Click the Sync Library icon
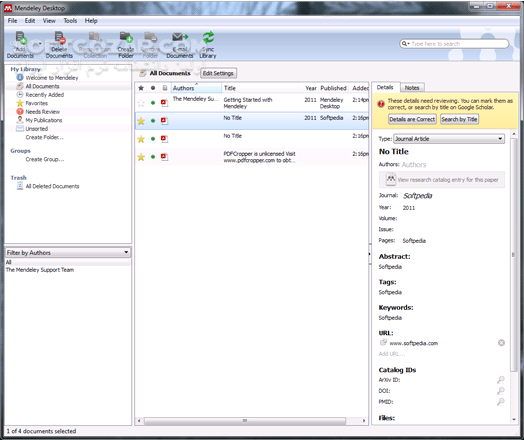 click(208, 37)
